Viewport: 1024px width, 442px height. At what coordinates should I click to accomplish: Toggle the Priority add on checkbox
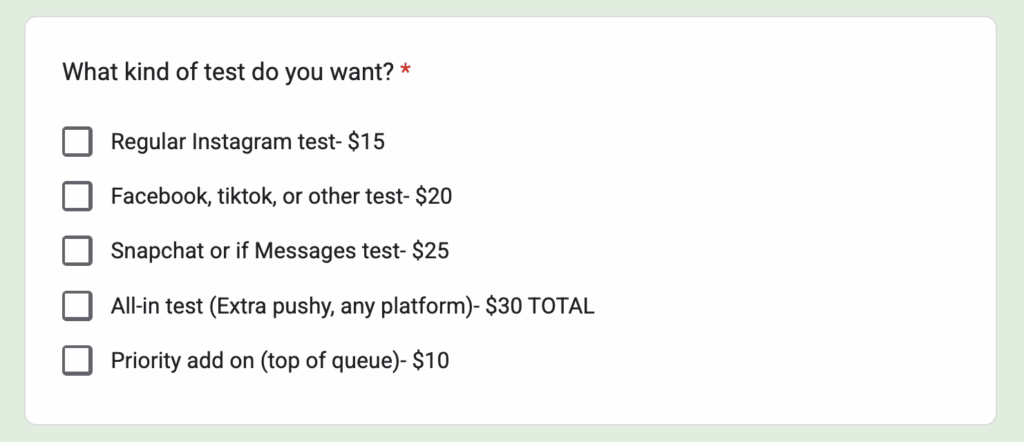77,360
